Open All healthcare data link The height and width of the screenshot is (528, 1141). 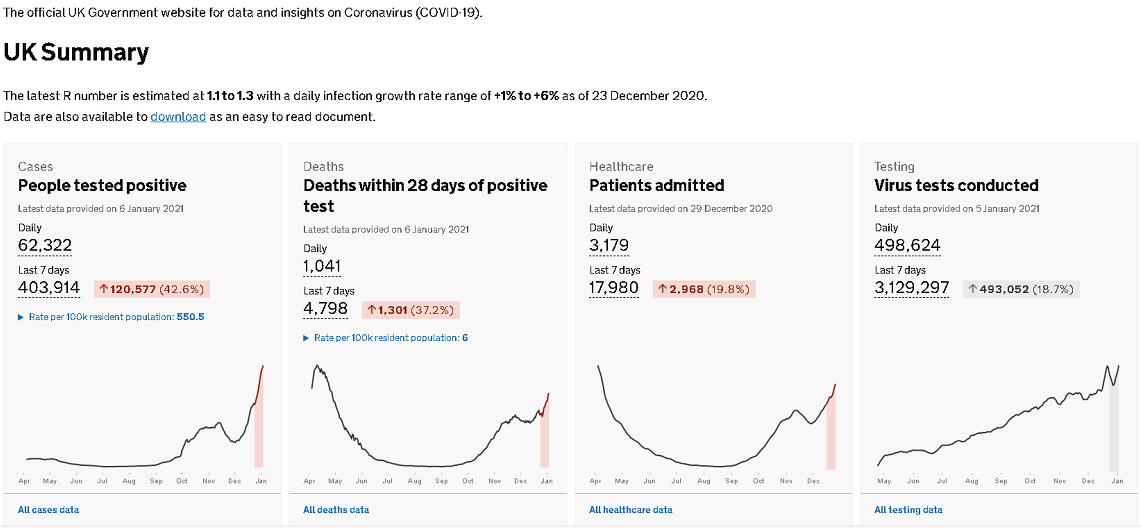630,510
